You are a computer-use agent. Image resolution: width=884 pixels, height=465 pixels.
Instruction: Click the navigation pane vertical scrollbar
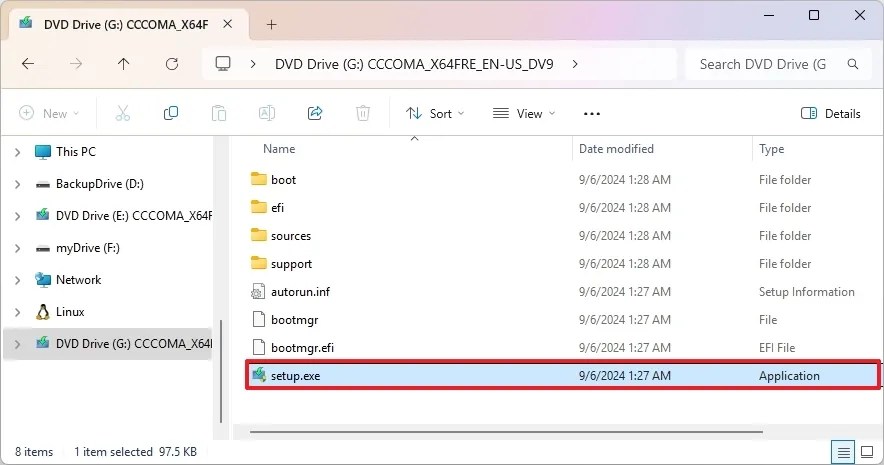coord(221,371)
